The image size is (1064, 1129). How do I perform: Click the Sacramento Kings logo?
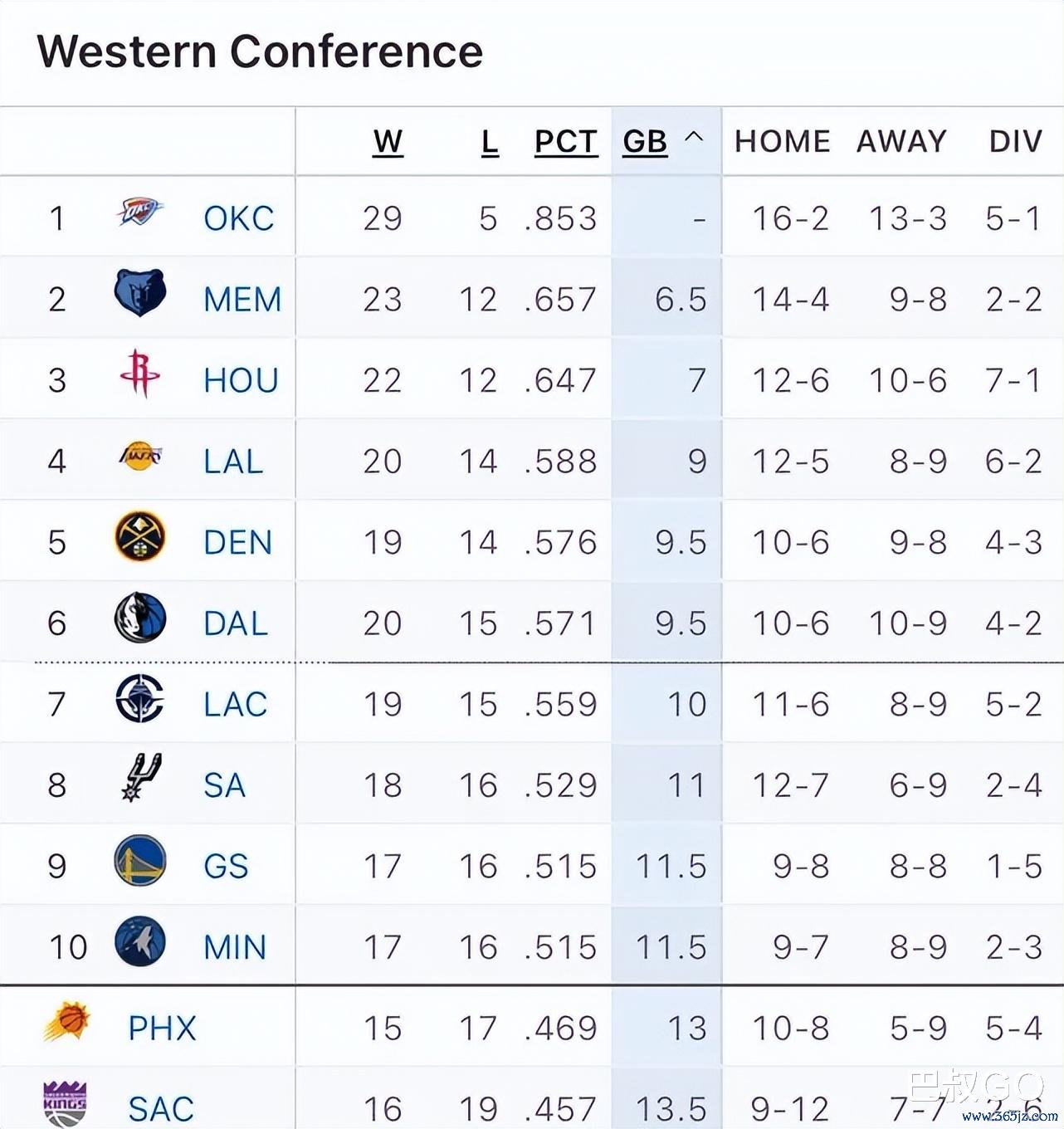pyautogui.click(x=65, y=1103)
